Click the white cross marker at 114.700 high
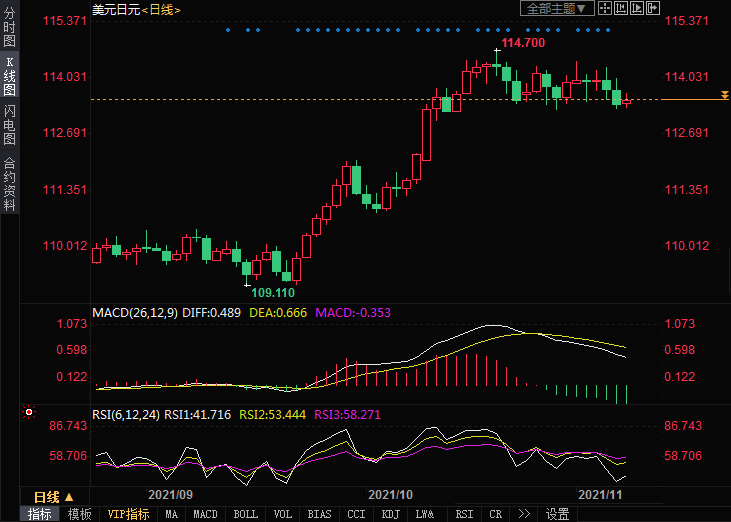 pyautogui.click(x=497, y=49)
